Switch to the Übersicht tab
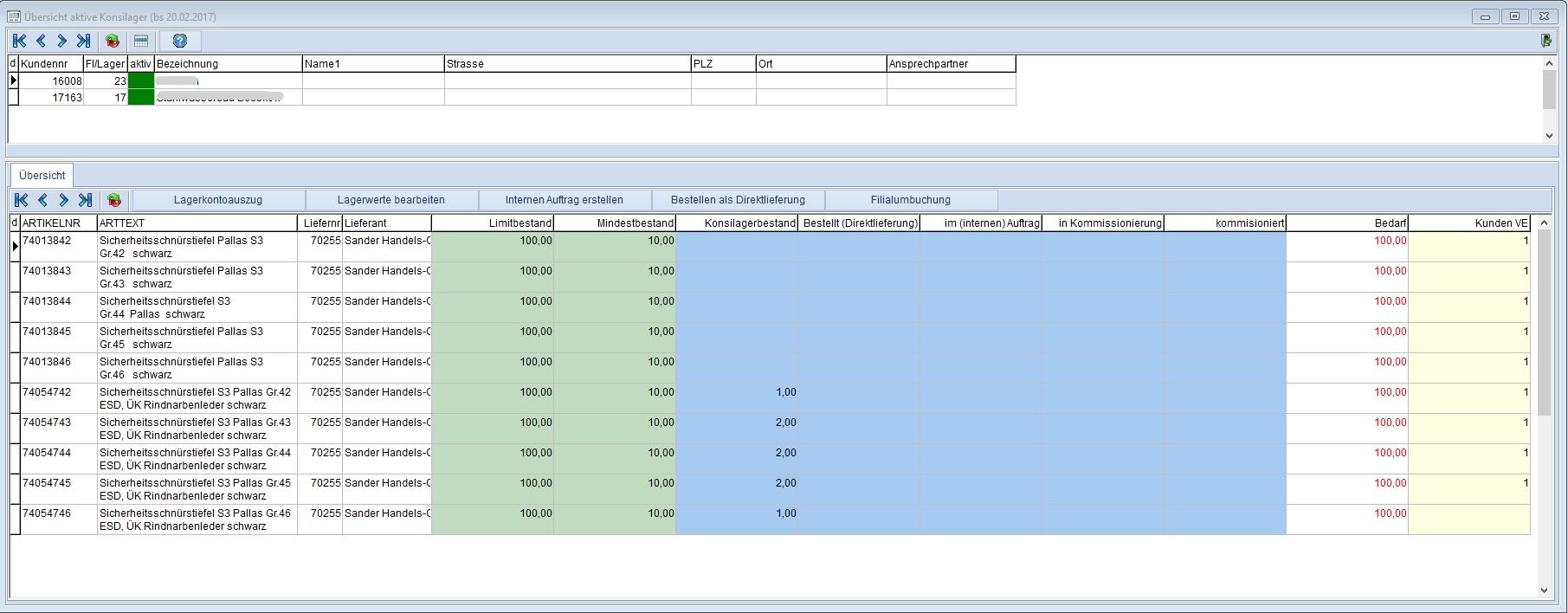This screenshot has height=613, width=1568. coord(42,175)
